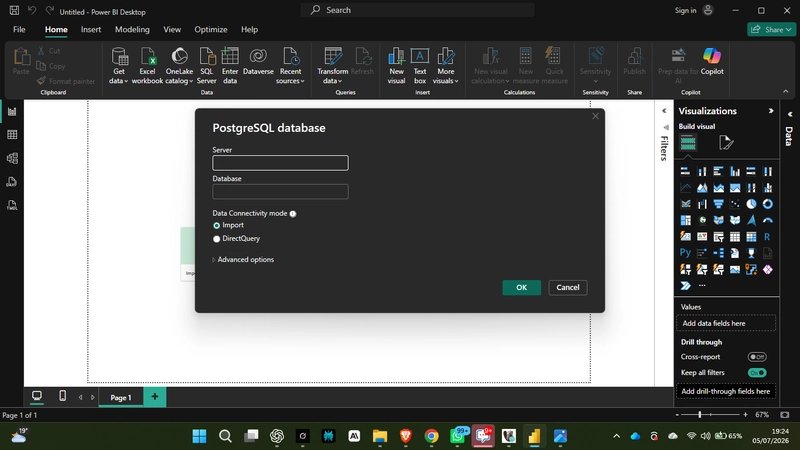Switch to mobile layout

pyautogui.click(x=62, y=396)
